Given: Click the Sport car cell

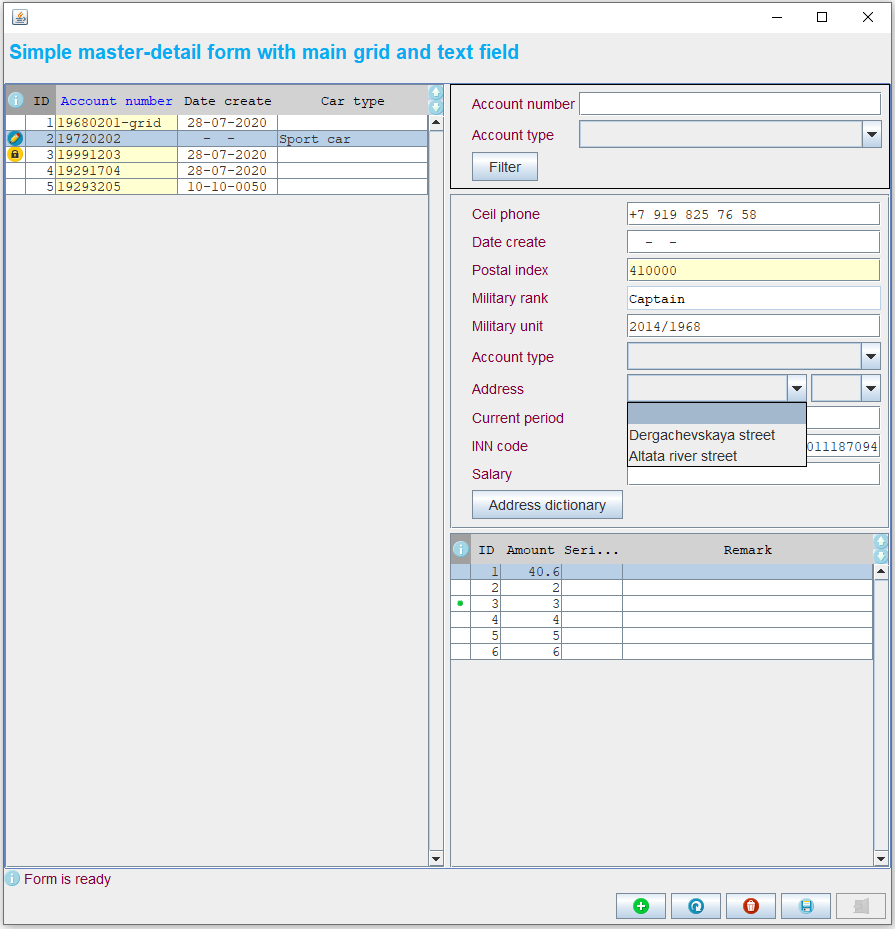Looking at the screenshot, I should point(352,139).
